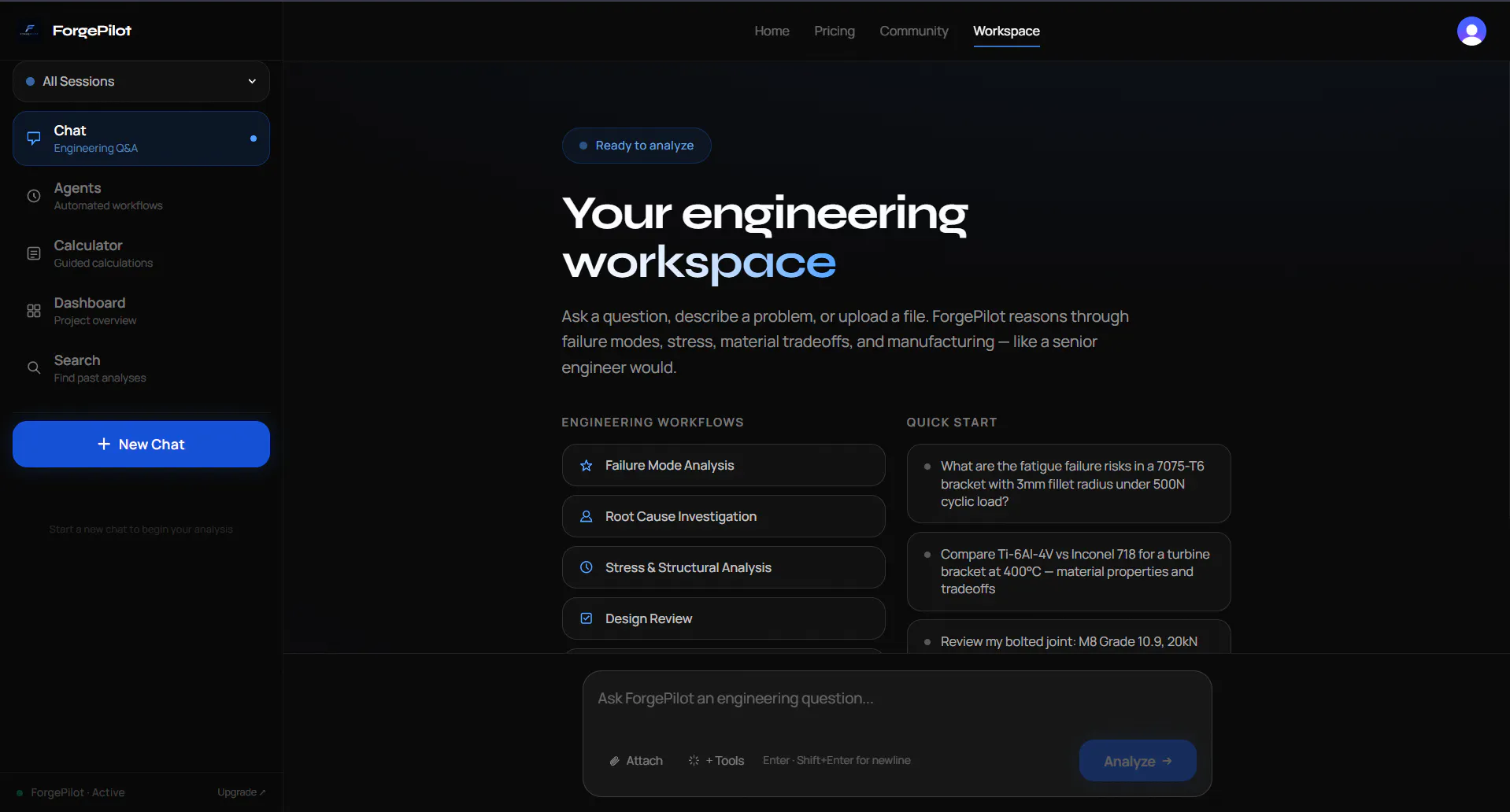Launch Failure Mode Analysis workflow

[x=724, y=465]
